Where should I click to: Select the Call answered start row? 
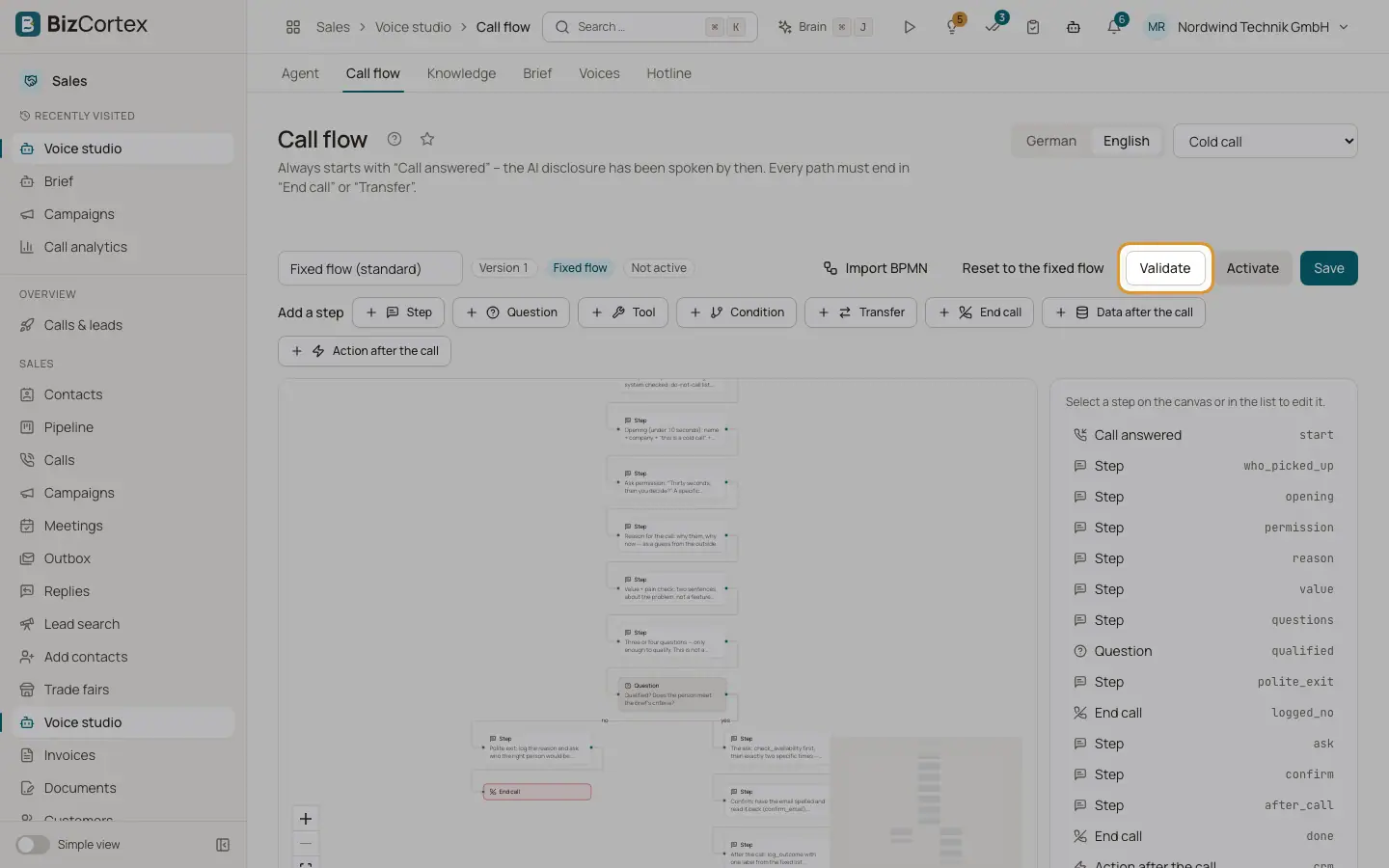(1204, 435)
